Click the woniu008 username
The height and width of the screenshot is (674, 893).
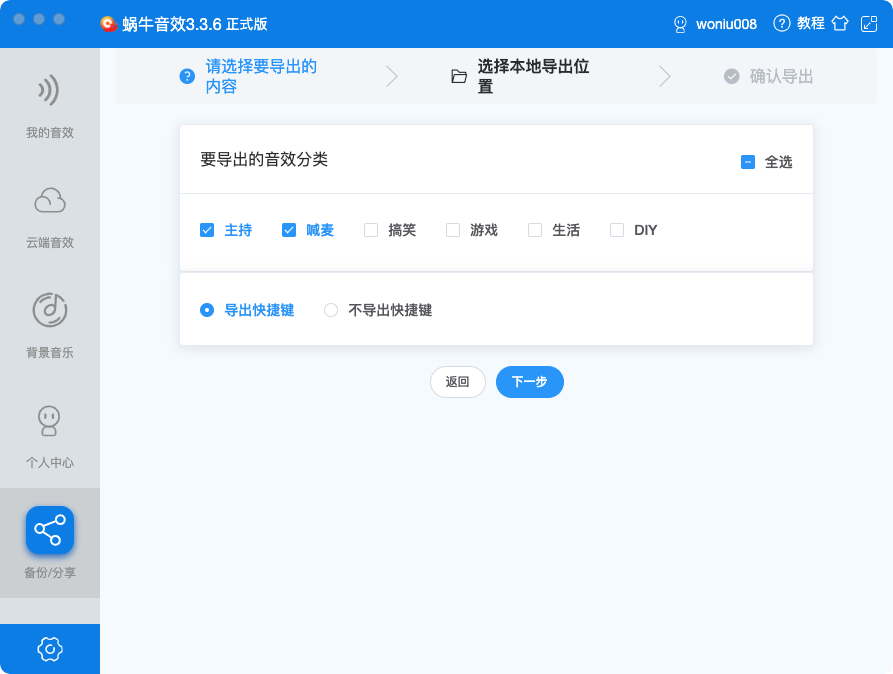tap(726, 24)
